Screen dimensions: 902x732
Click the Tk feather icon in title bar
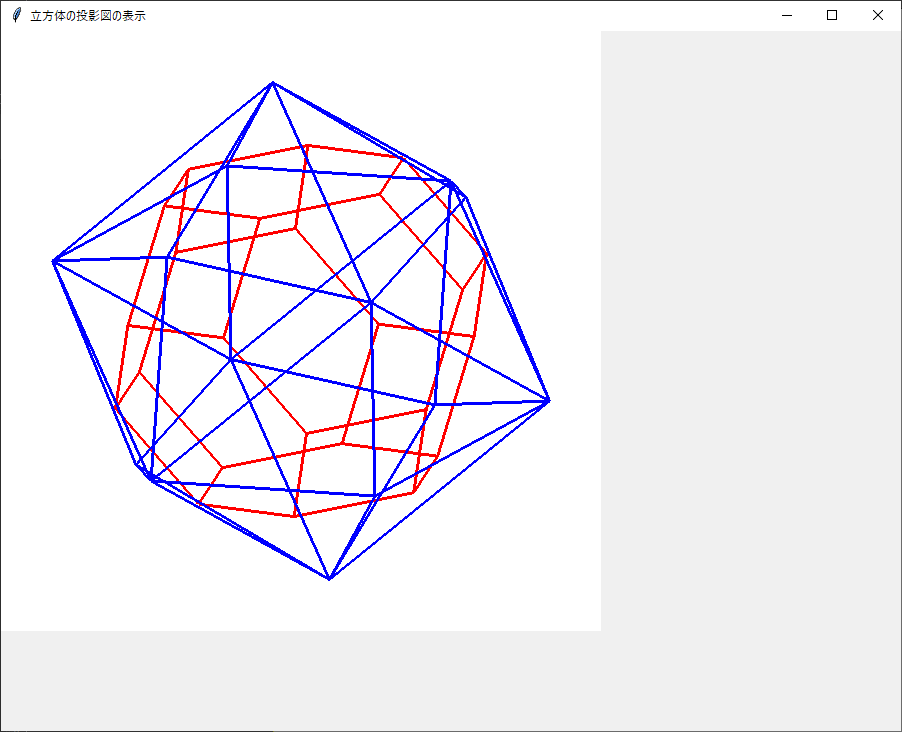click(17, 16)
